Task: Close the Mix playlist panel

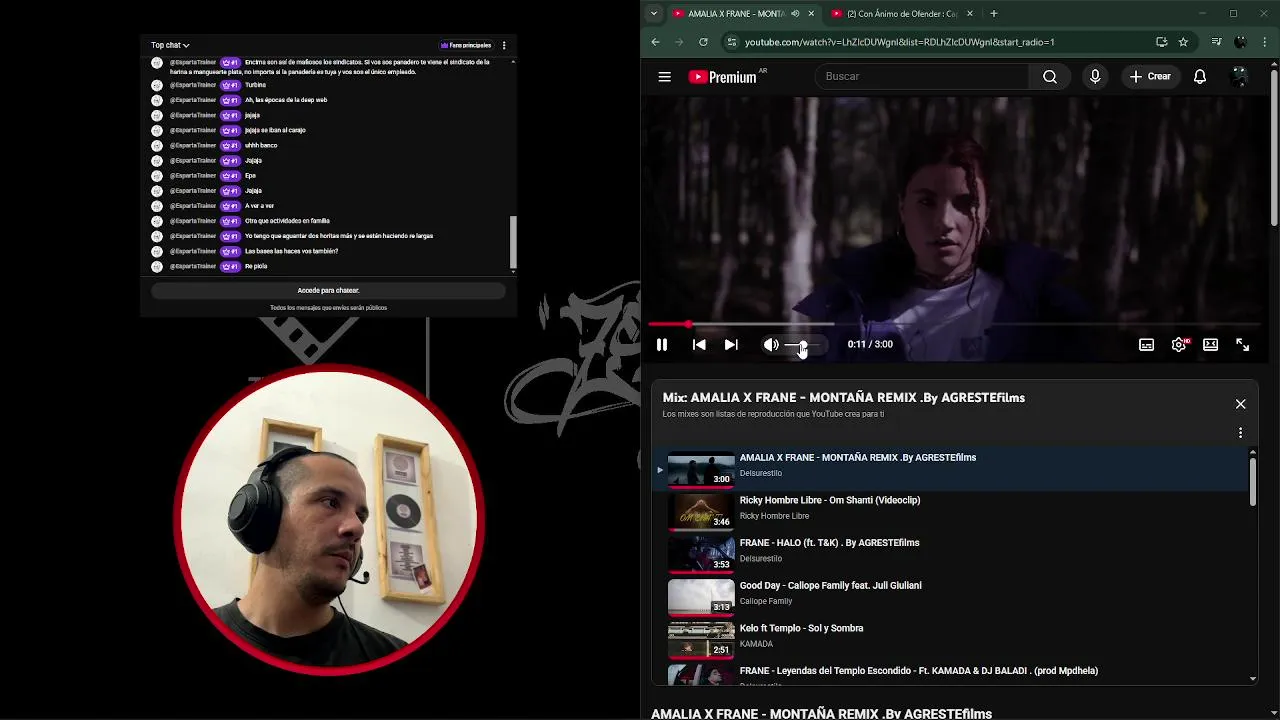Action: pos(1240,404)
